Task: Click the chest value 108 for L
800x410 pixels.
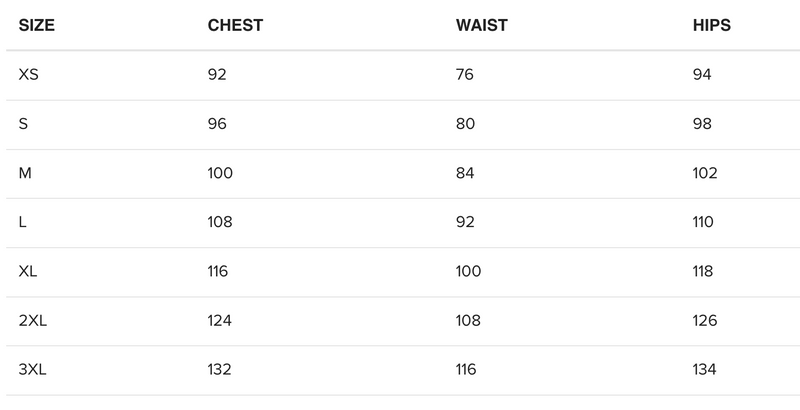Action: [220, 222]
